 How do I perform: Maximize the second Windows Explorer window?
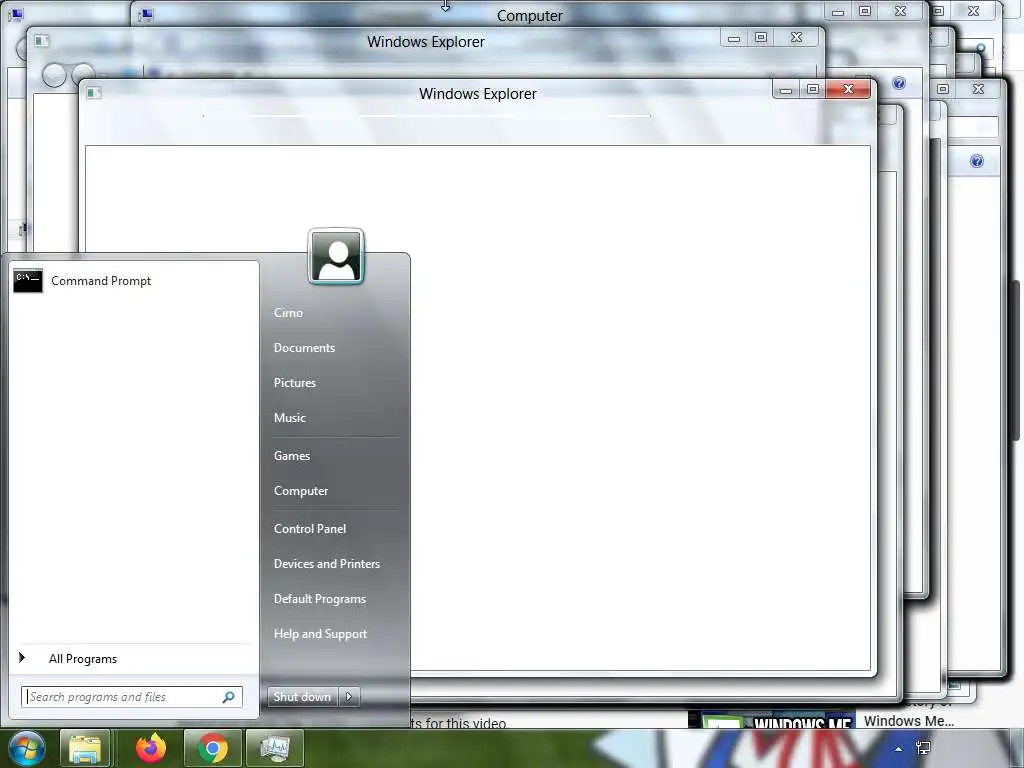[x=761, y=37]
